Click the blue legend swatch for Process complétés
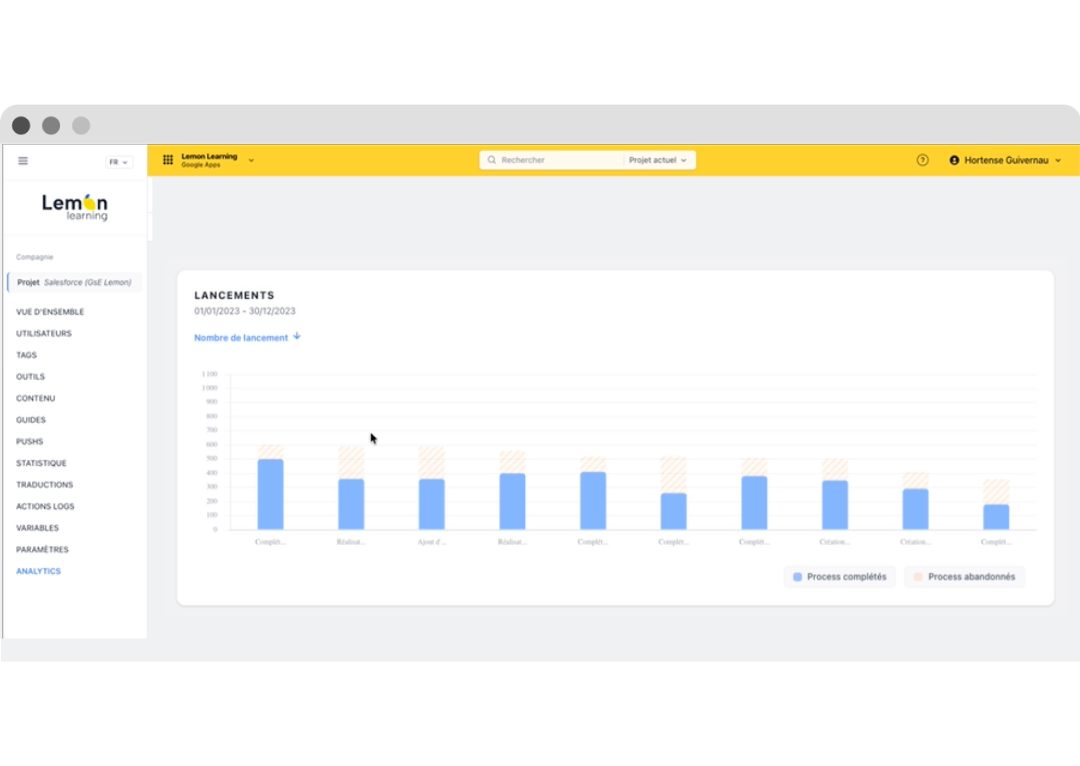The image size is (1080, 766). pyautogui.click(x=797, y=577)
